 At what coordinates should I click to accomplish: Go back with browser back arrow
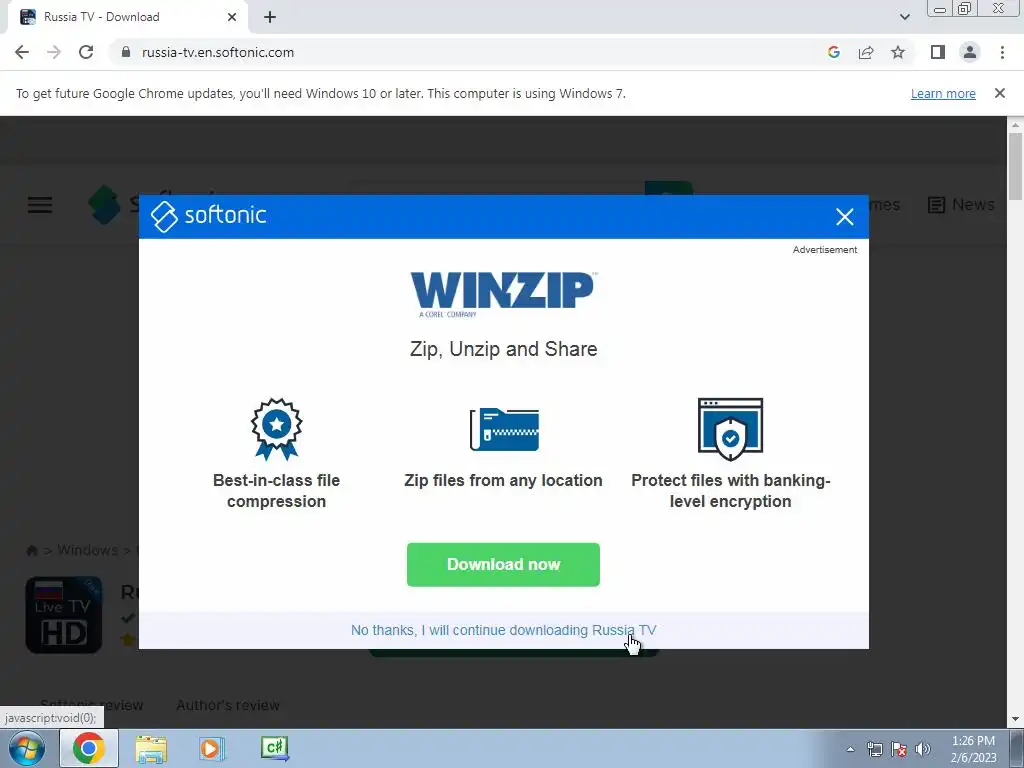22,52
